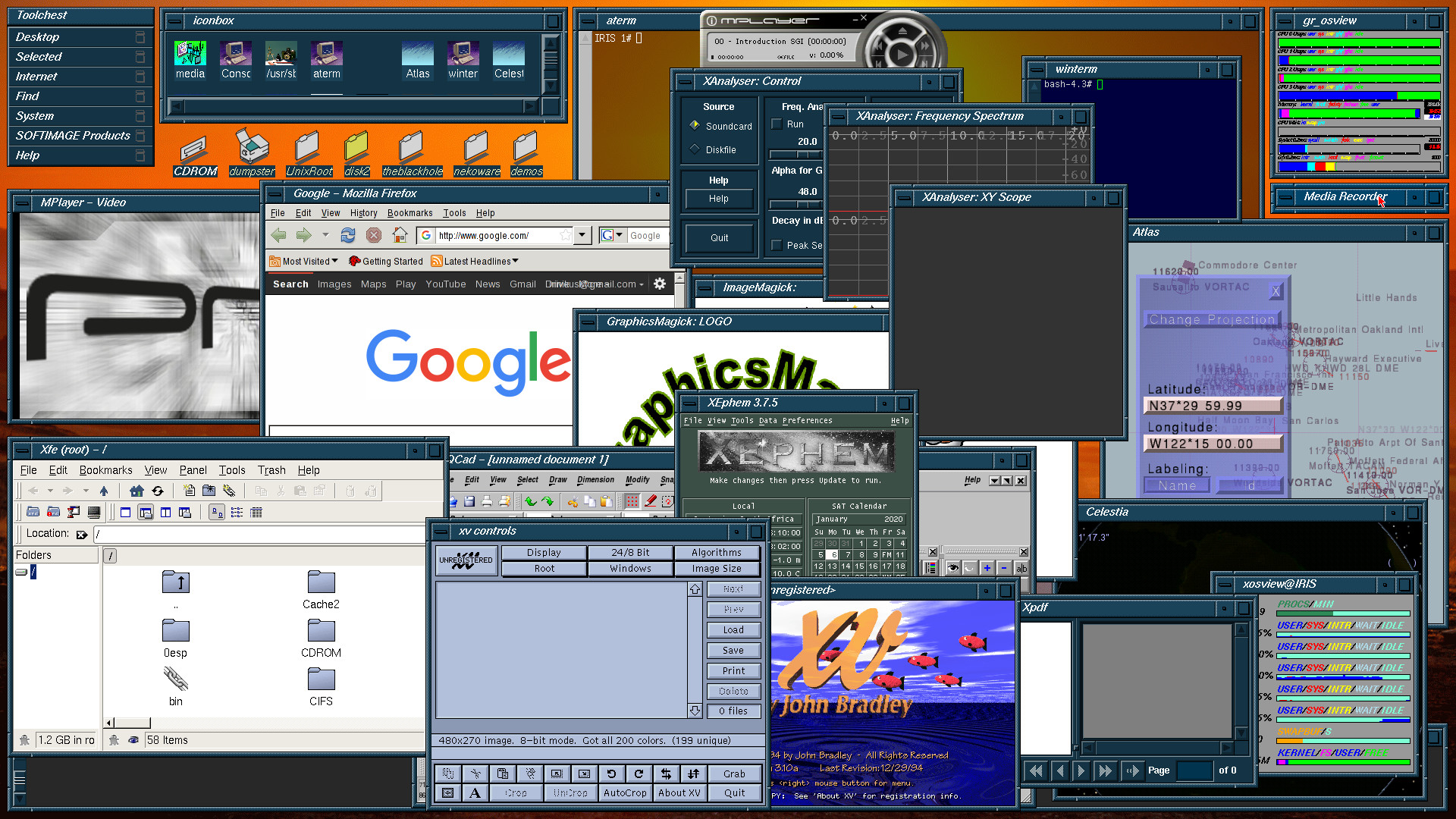Click the Xfe home directory icon

(136, 491)
